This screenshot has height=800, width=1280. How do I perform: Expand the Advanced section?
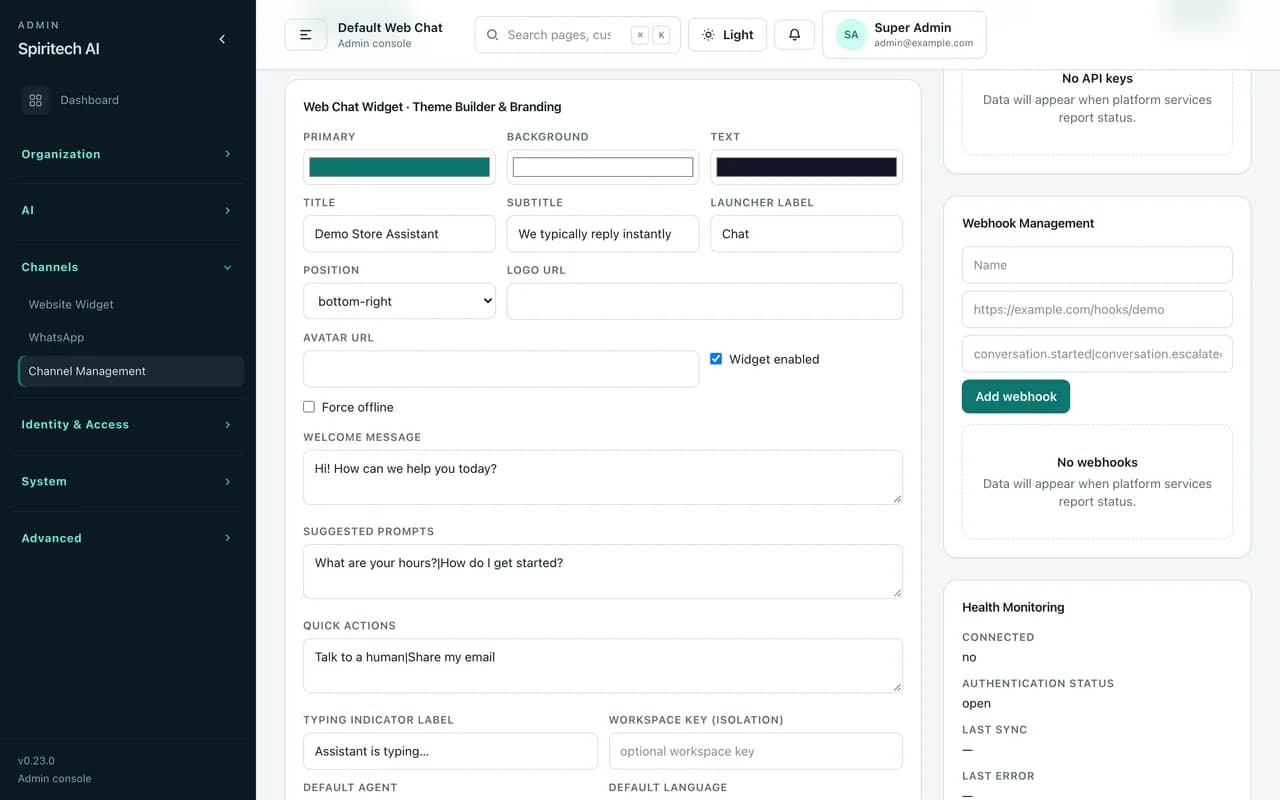point(128,538)
